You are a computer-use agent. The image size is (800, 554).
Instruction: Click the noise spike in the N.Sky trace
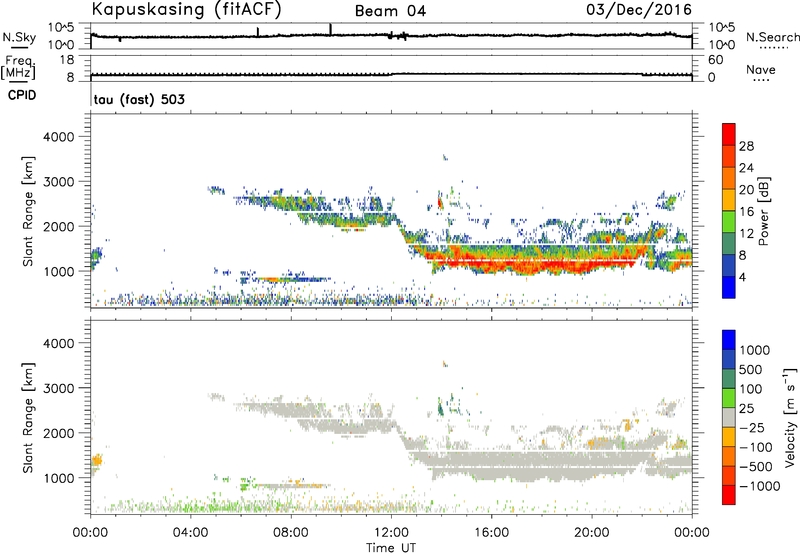coord(331,29)
